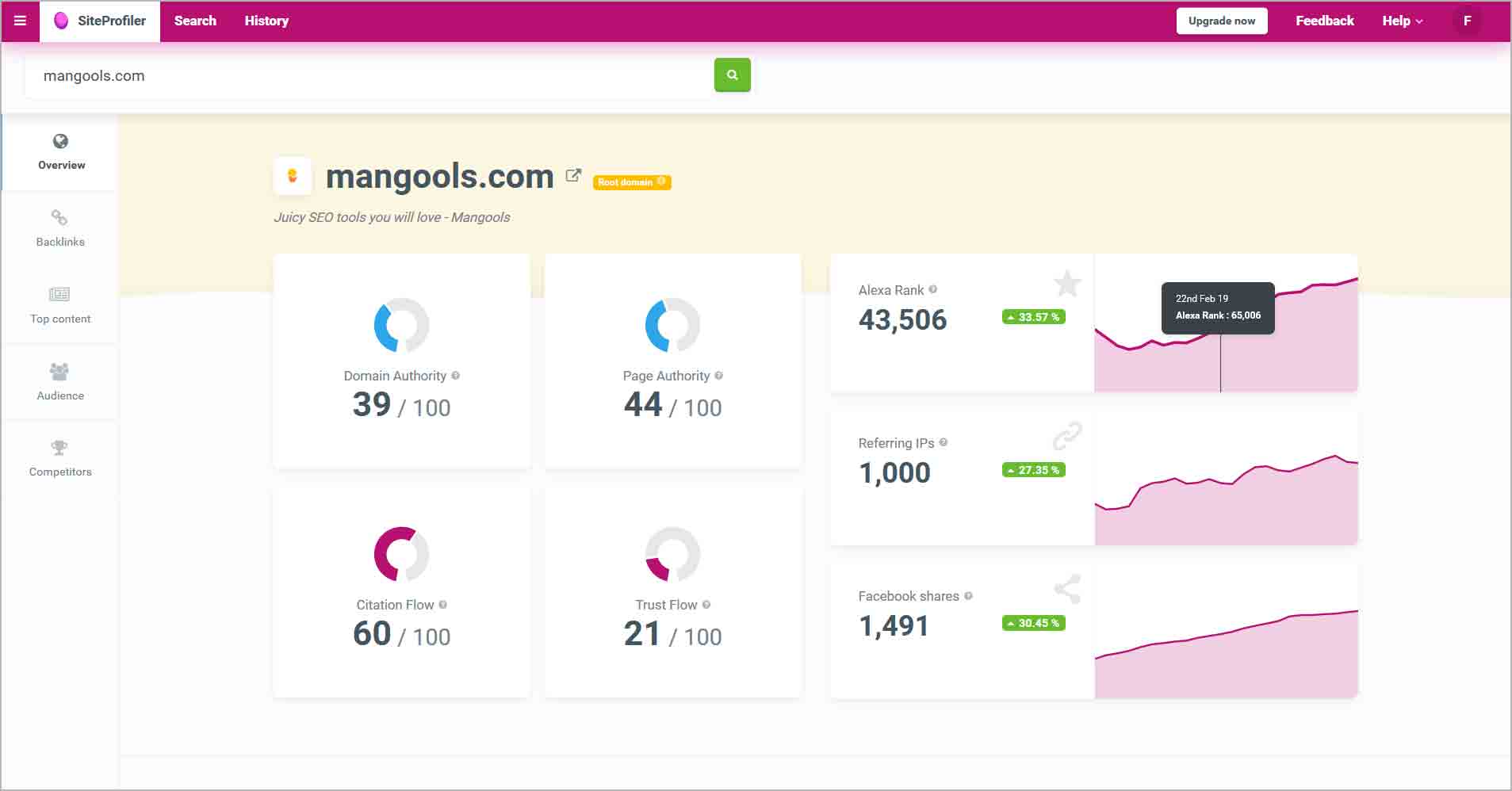Open the hamburger menu icon
Image resolution: width=1512 pixels, height=791 pixels.
click(x=21, y=21)
